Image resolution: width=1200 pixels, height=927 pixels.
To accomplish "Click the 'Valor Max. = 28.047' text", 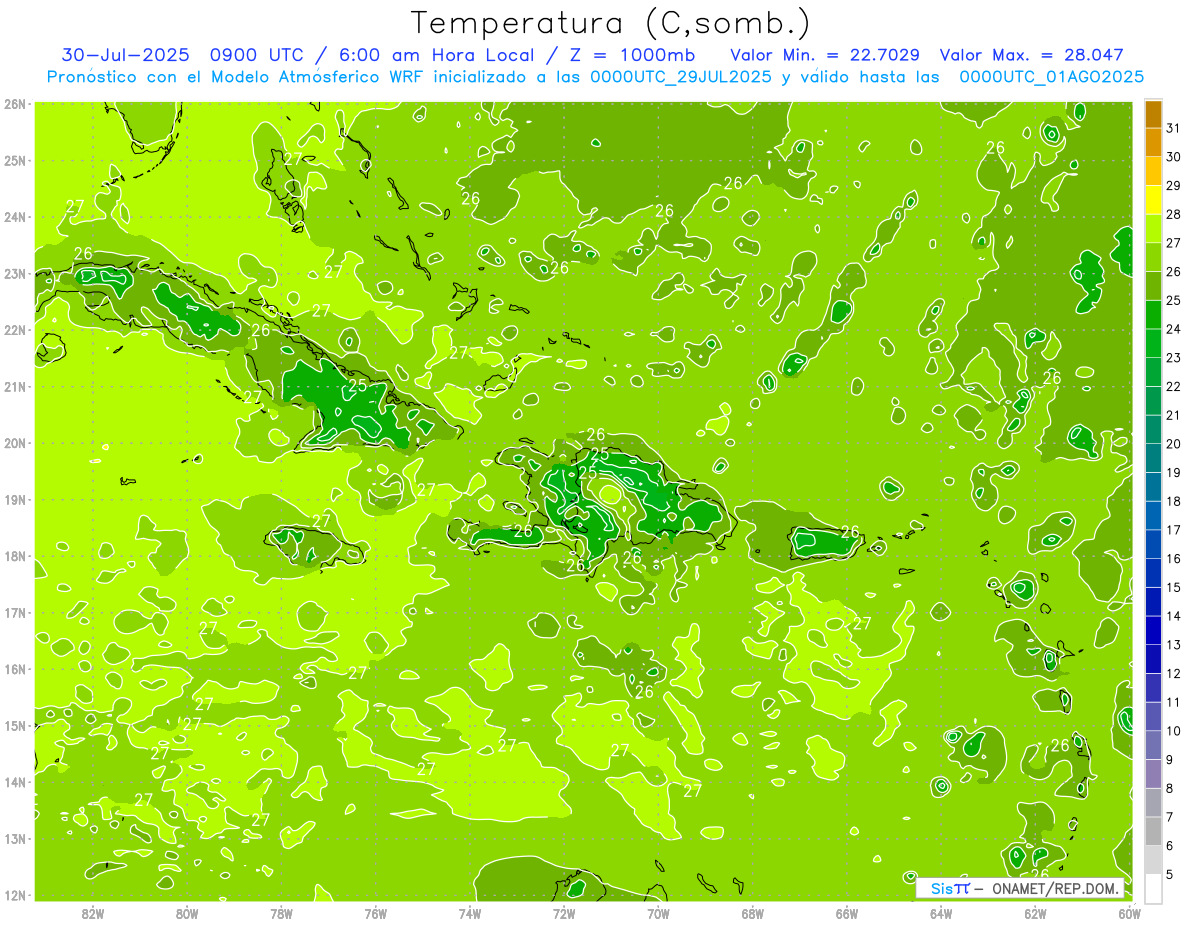I will click(1034, 55).
